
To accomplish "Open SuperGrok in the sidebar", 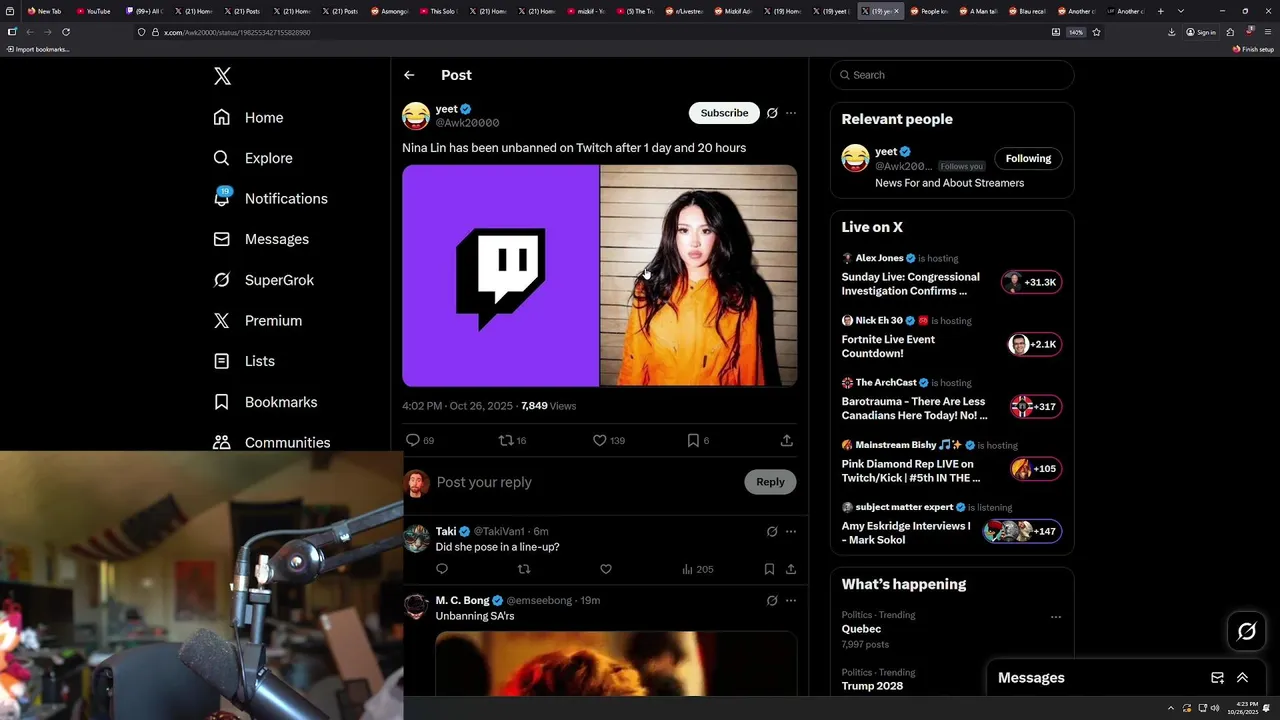I will [x=264, y=280].
